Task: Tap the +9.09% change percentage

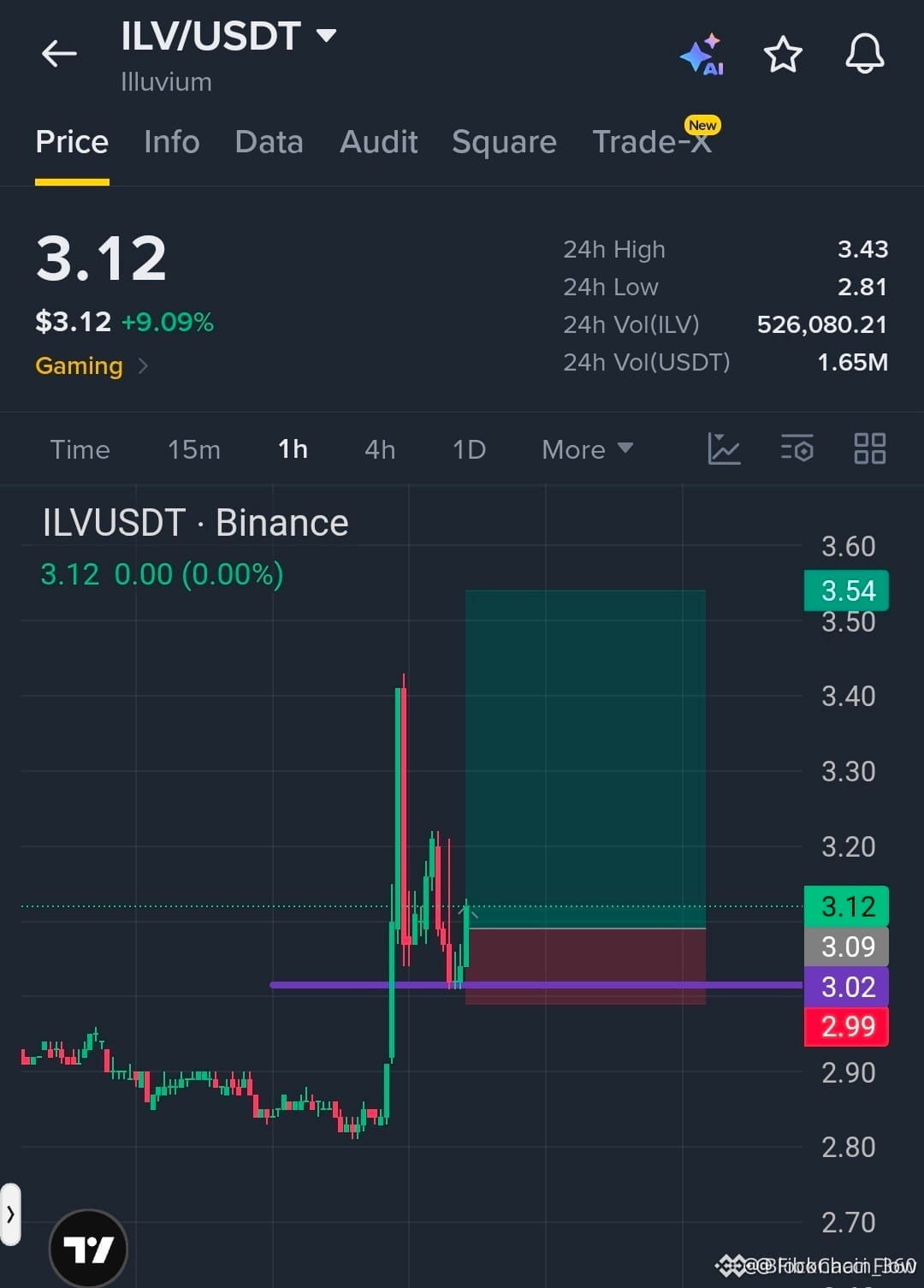Action: coord(168,322)
